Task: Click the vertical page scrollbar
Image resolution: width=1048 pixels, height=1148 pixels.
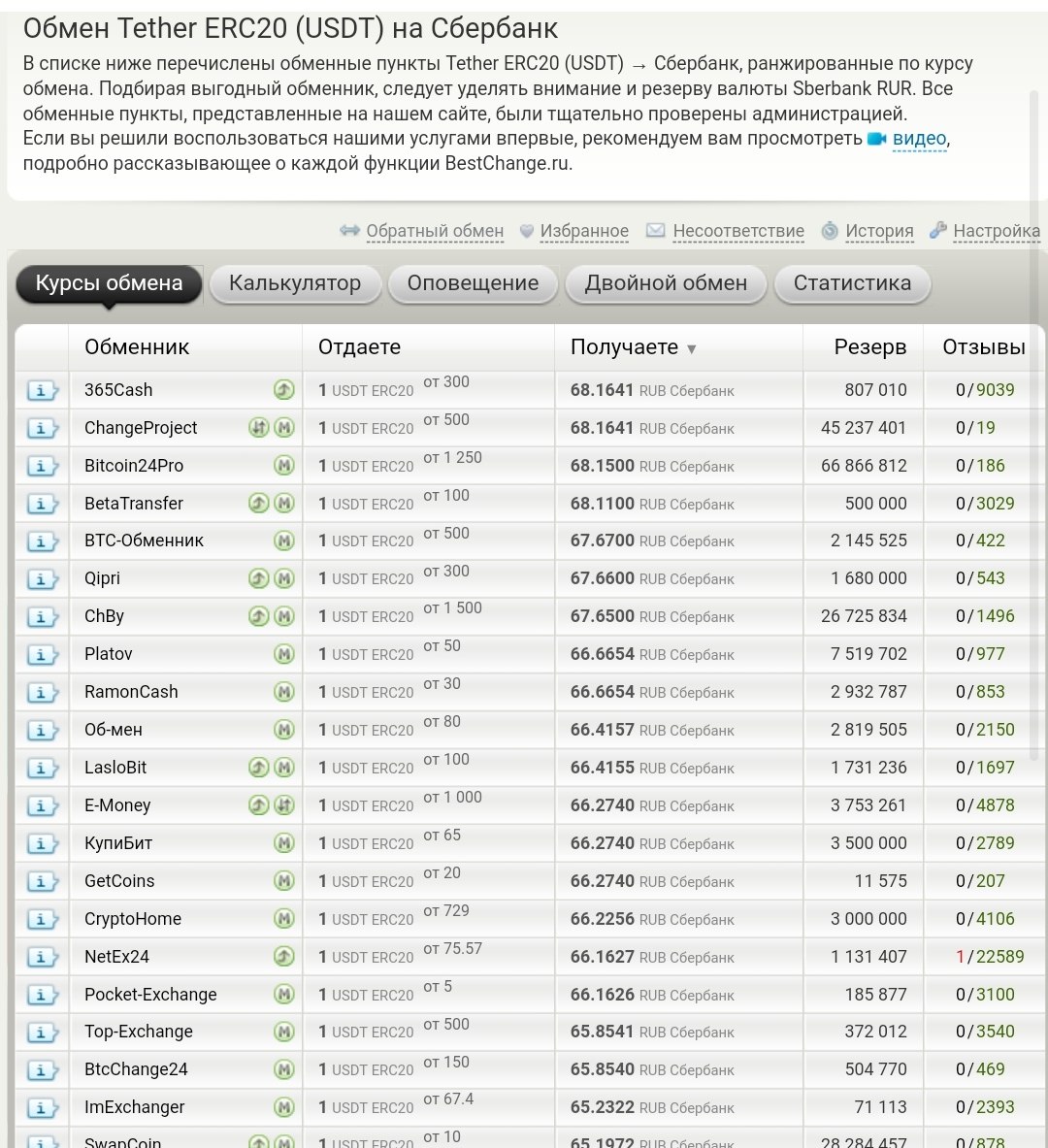Action: pyautogui.click(x=1034, y=425)
